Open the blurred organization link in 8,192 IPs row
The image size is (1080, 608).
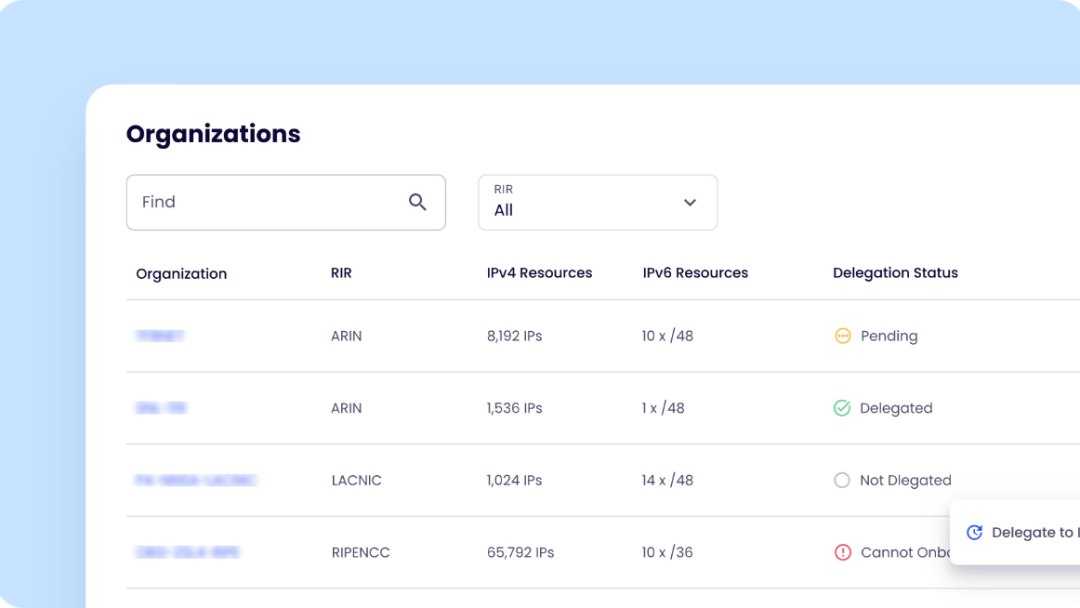click(160, 336)
